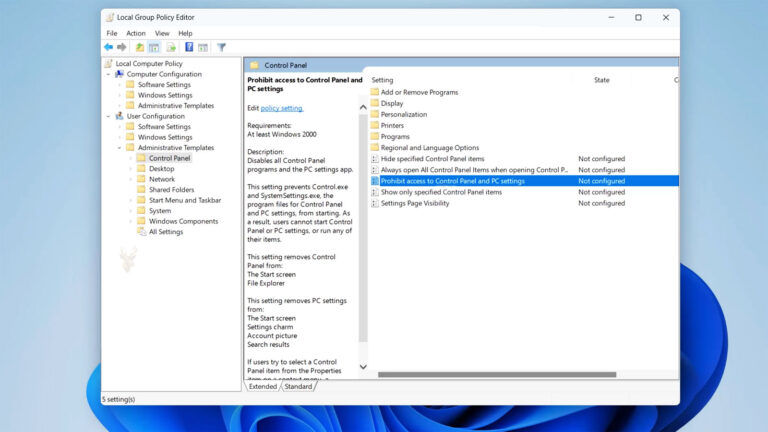Click Display folder icon in list
The image size is (768, 432).
tap(375, 103)
